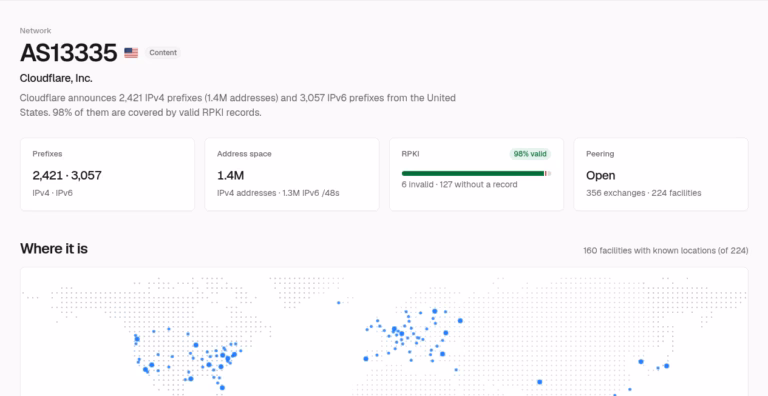Click the IPv4 addresses · 1.3M IPv6 /48s text
768x396 pixels.
tap(278, 193)
